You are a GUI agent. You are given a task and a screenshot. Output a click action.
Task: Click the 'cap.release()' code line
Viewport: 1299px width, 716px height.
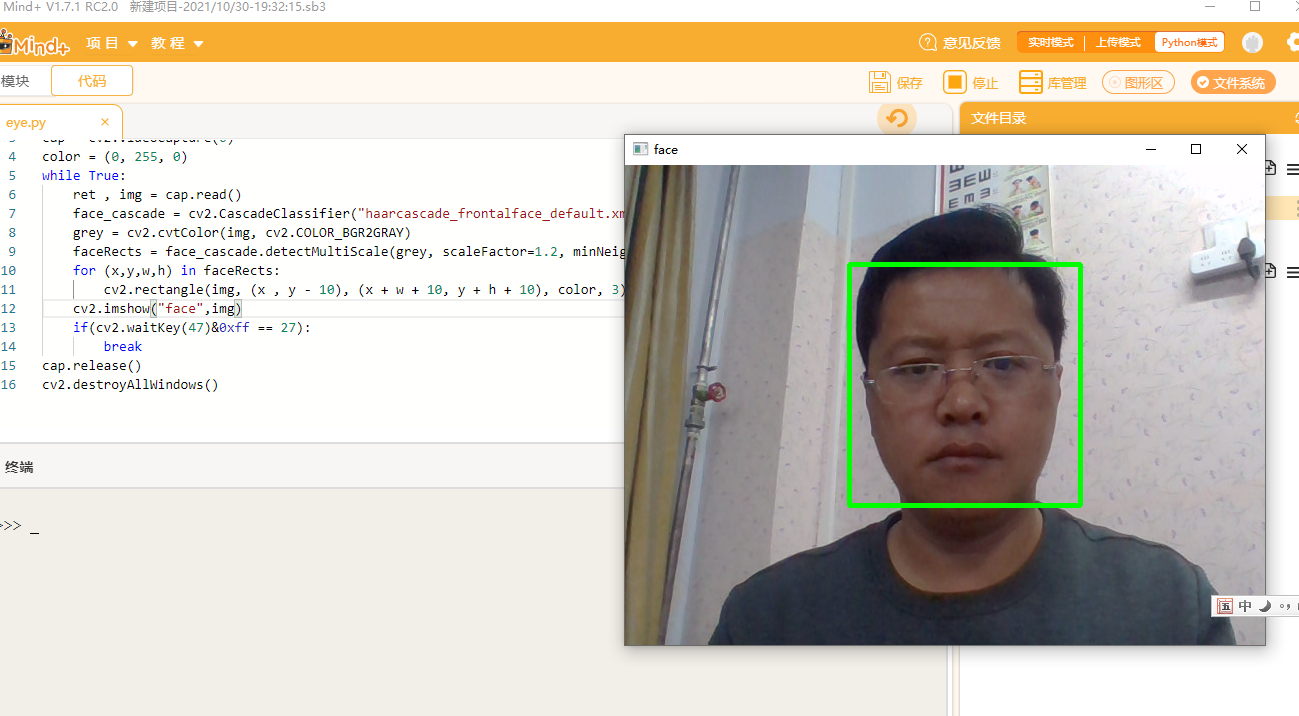tap(92, 365)
